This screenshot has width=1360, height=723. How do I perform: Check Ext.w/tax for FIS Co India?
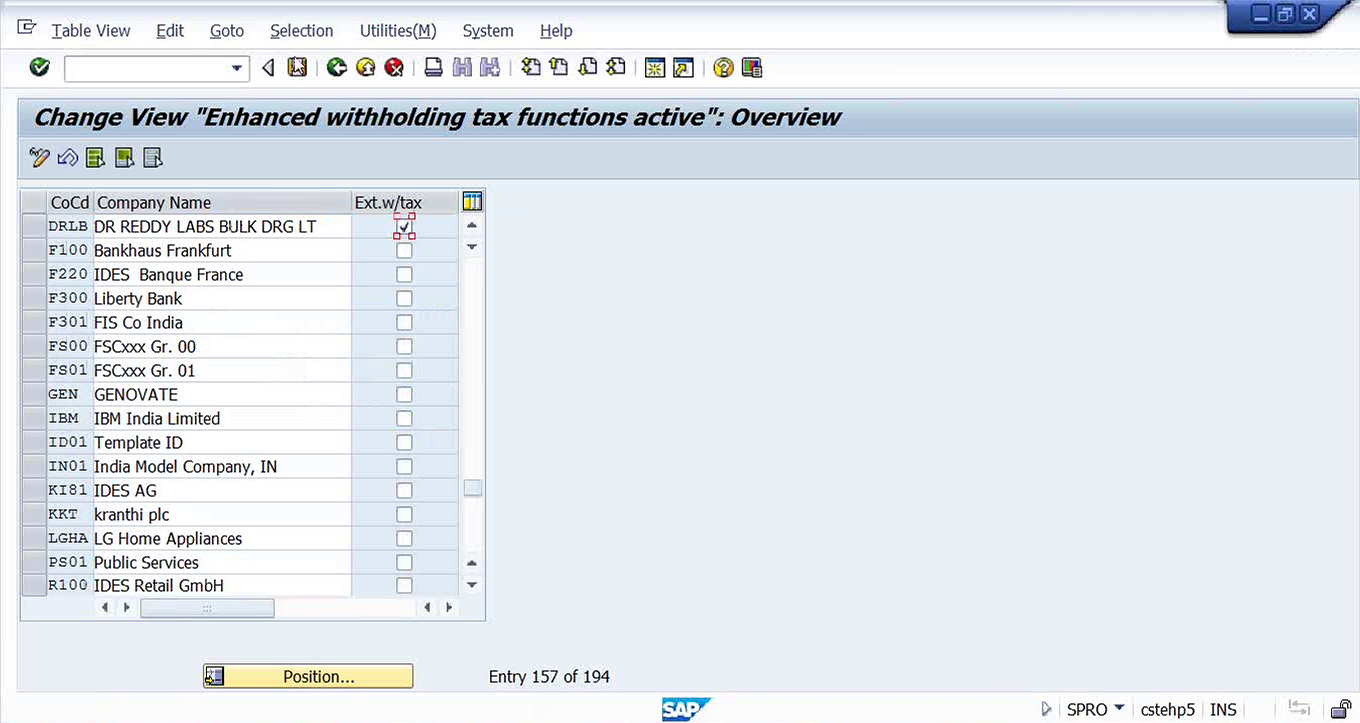pos(404,323)
